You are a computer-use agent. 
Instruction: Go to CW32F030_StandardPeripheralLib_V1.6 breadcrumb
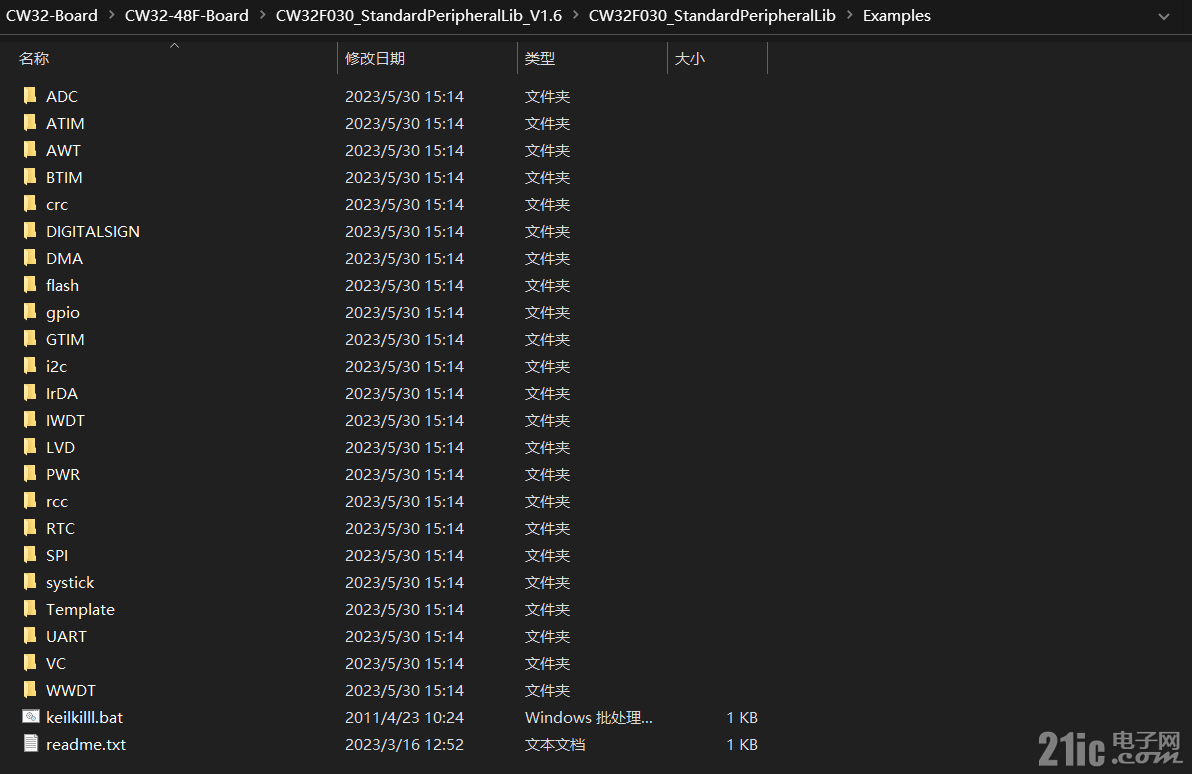(418, 15)
